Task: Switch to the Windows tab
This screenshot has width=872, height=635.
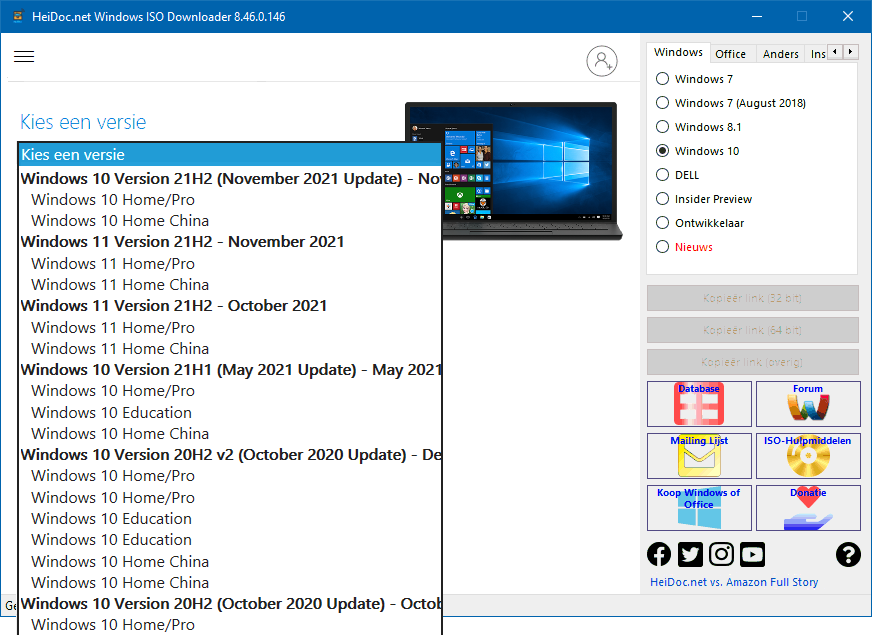Action: (x=678, y=52)
